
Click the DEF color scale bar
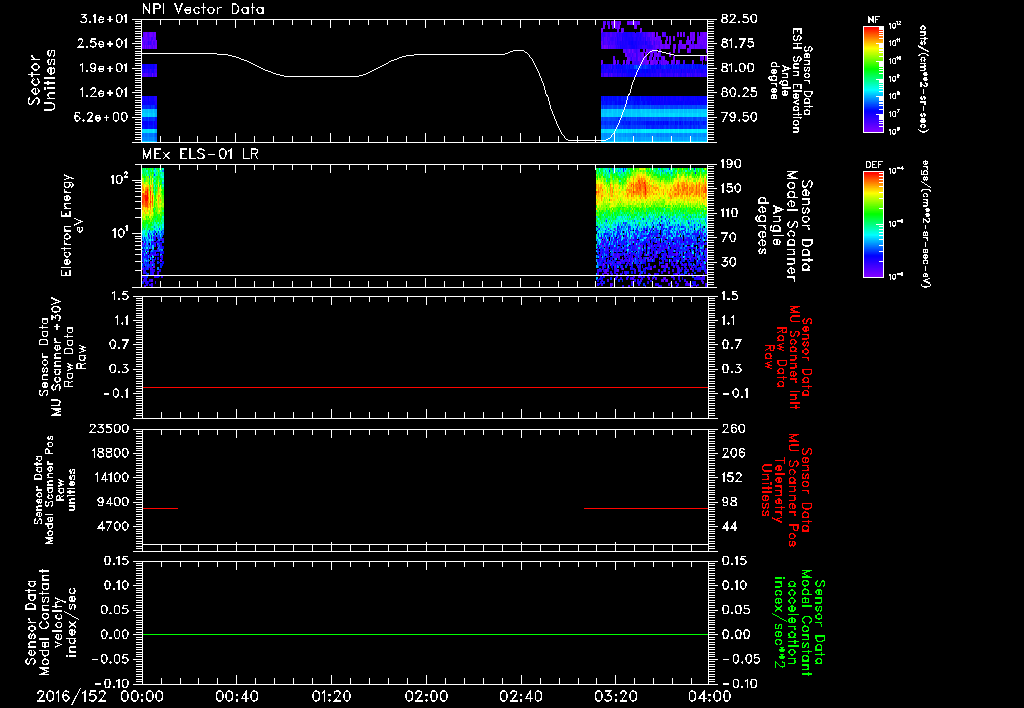click(873, 223)
